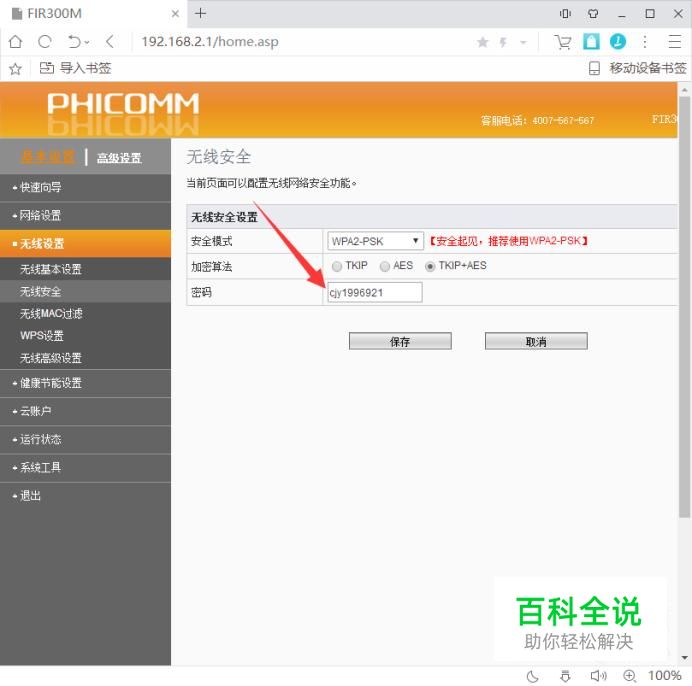Image resolution: width=692 pixels, height=686 pixels.
Task: Go back with the back arrow
Action: [x=110, y=41]
